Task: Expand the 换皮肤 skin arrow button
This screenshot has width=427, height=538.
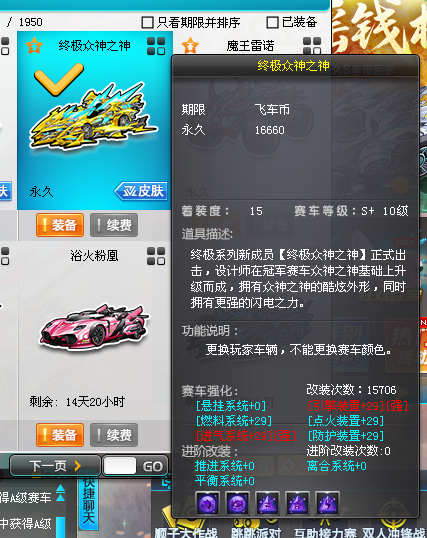Action: click(141, 191)
